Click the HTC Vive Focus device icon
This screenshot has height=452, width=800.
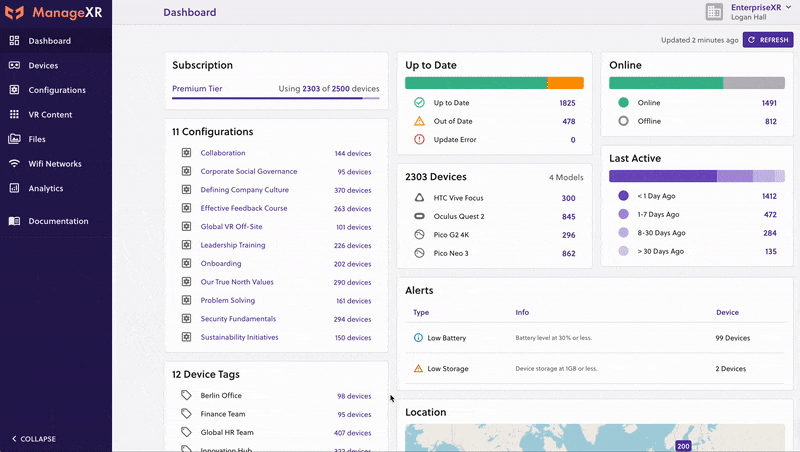coord(419,197)
